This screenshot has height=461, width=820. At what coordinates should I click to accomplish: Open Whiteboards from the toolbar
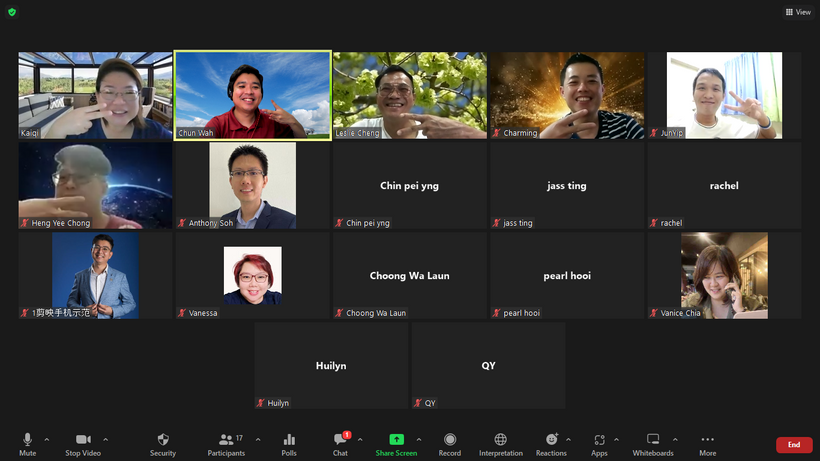pos(653,444)
